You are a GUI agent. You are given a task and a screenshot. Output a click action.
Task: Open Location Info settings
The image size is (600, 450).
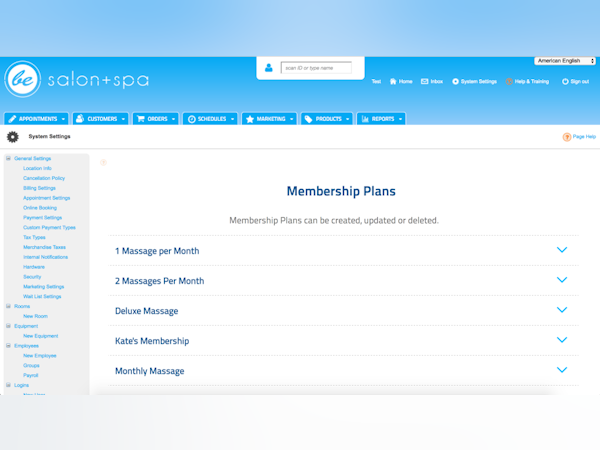pos(37,168)
